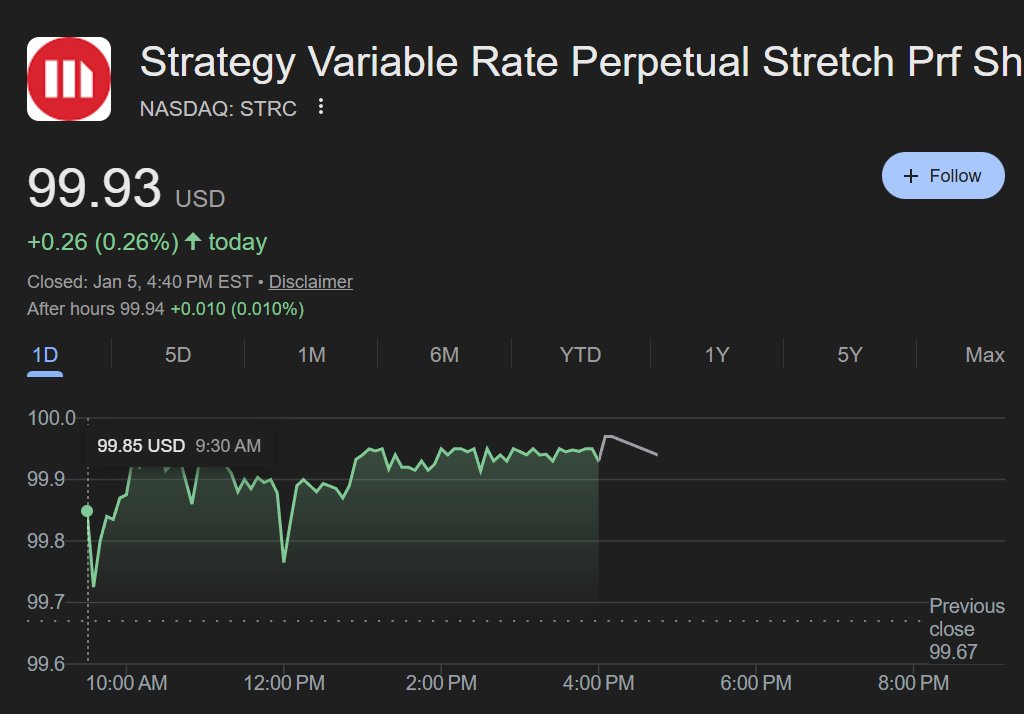1024x714 pixels.
Task: Click the gray after-hours line on chart
Action: (x=628, y=444)
